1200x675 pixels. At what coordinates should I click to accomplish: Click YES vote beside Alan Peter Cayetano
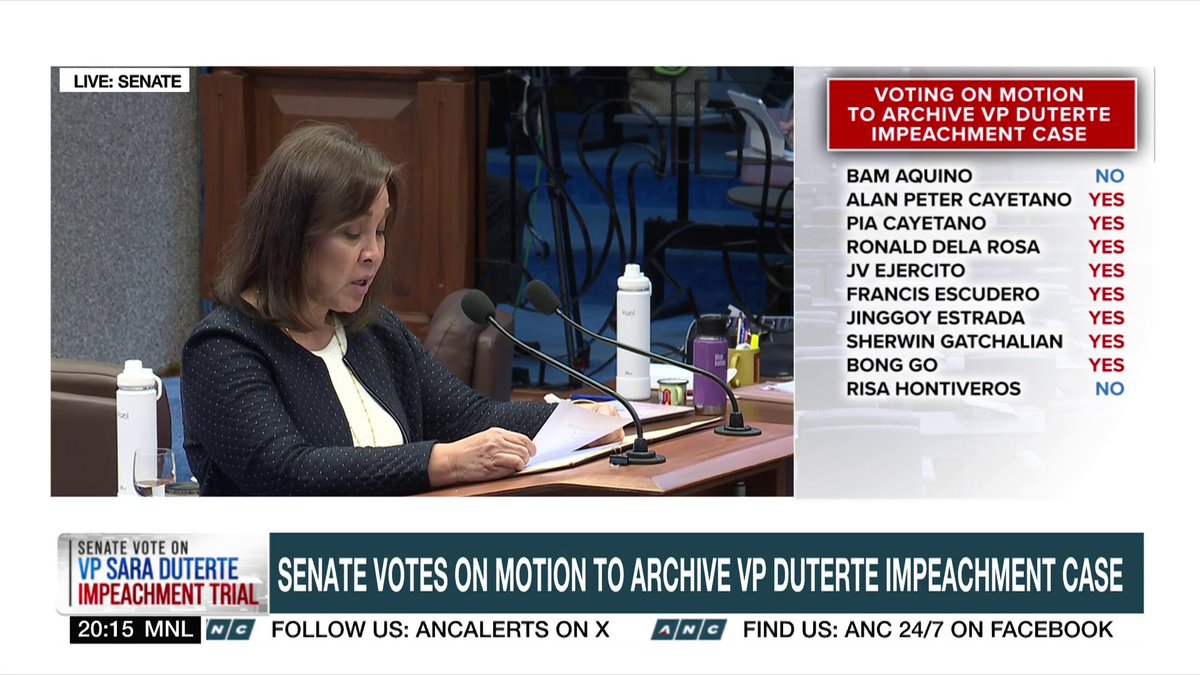(x=1107, y=199)
